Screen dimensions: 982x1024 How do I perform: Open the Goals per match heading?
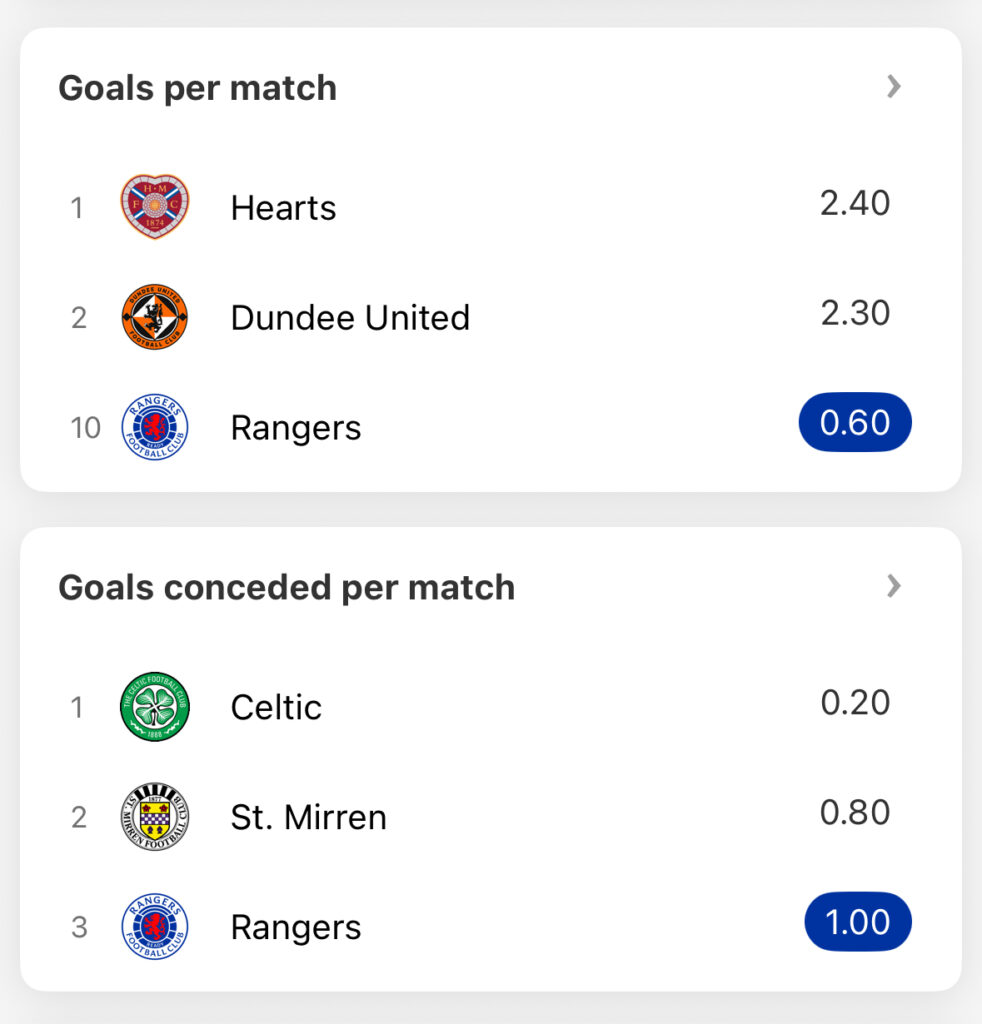point(198,88)
